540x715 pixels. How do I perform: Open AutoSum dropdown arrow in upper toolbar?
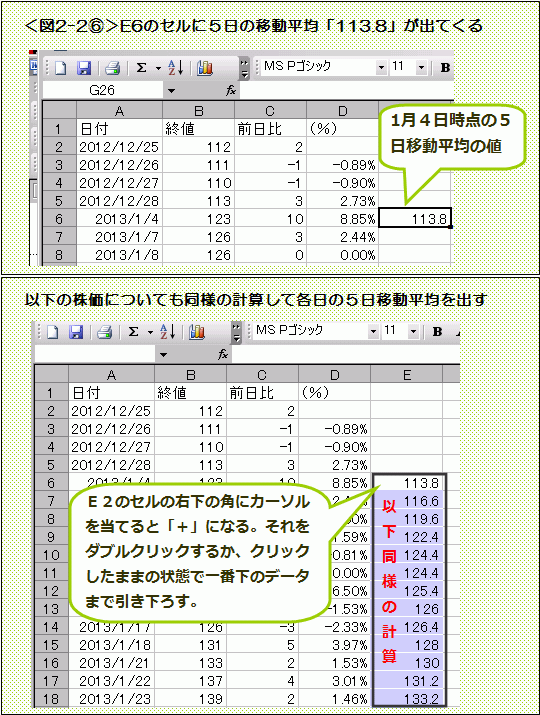(158, 68)
